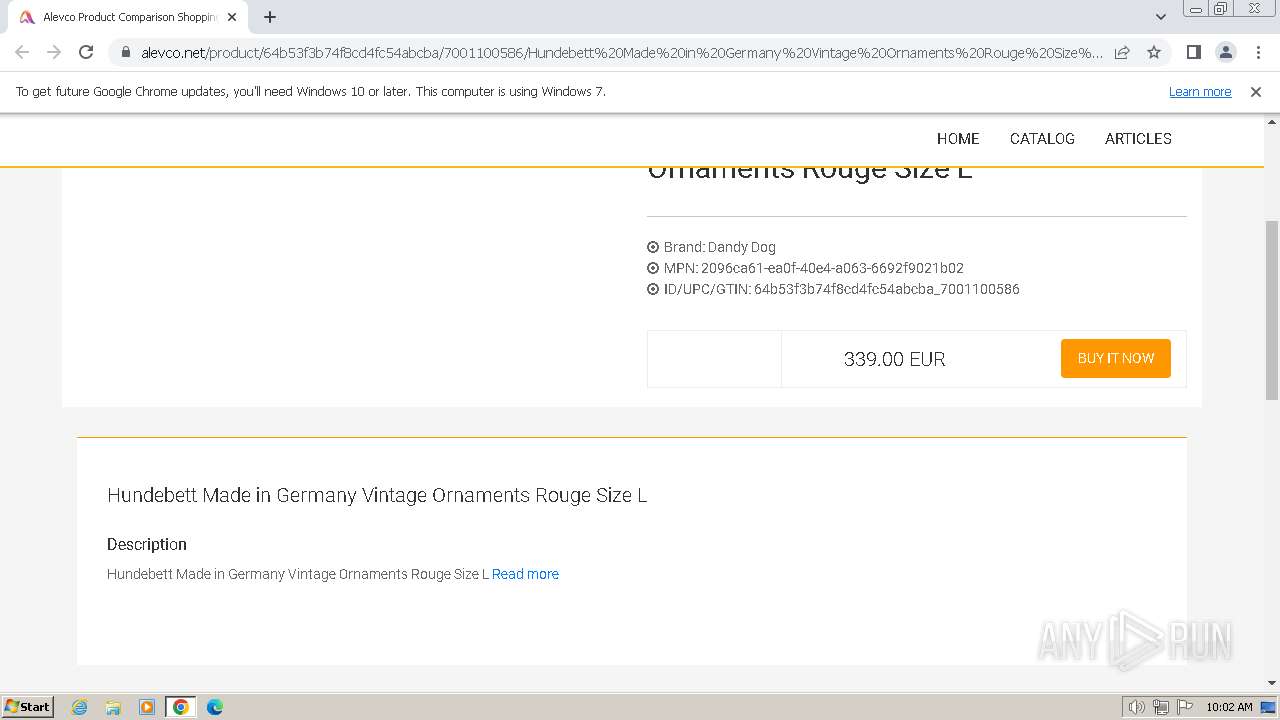
Task: Open Windows Media Player on taskbar
Action: (x=147, y=707)
